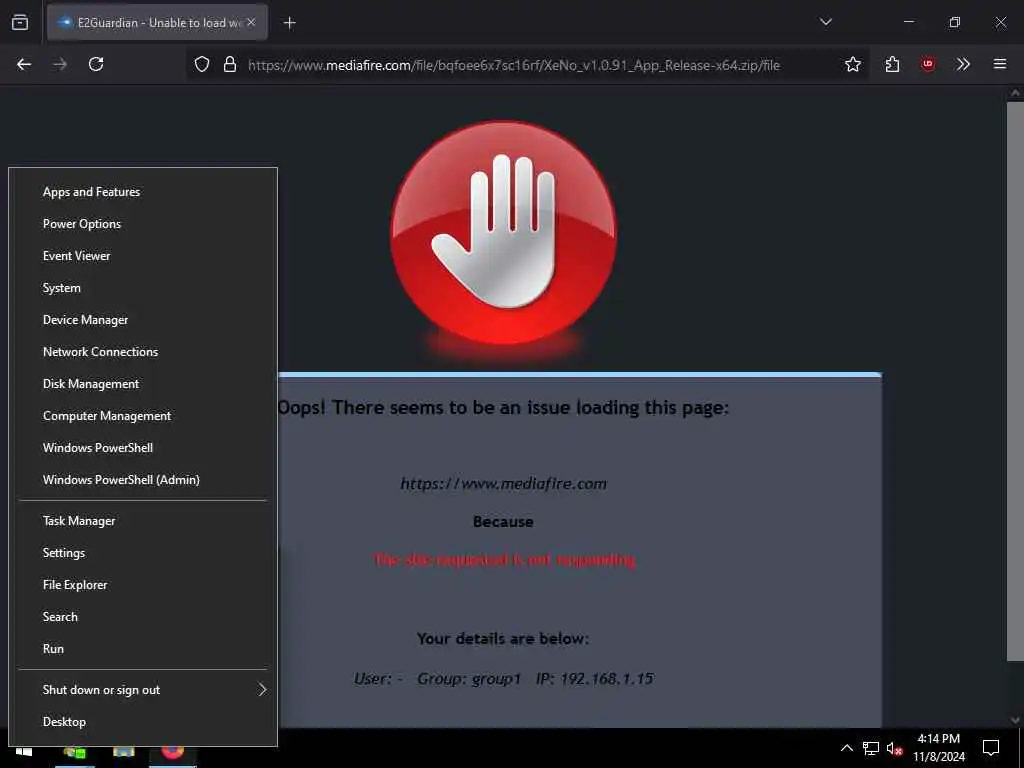Launch Disk Management

click(x=143, y=384)
